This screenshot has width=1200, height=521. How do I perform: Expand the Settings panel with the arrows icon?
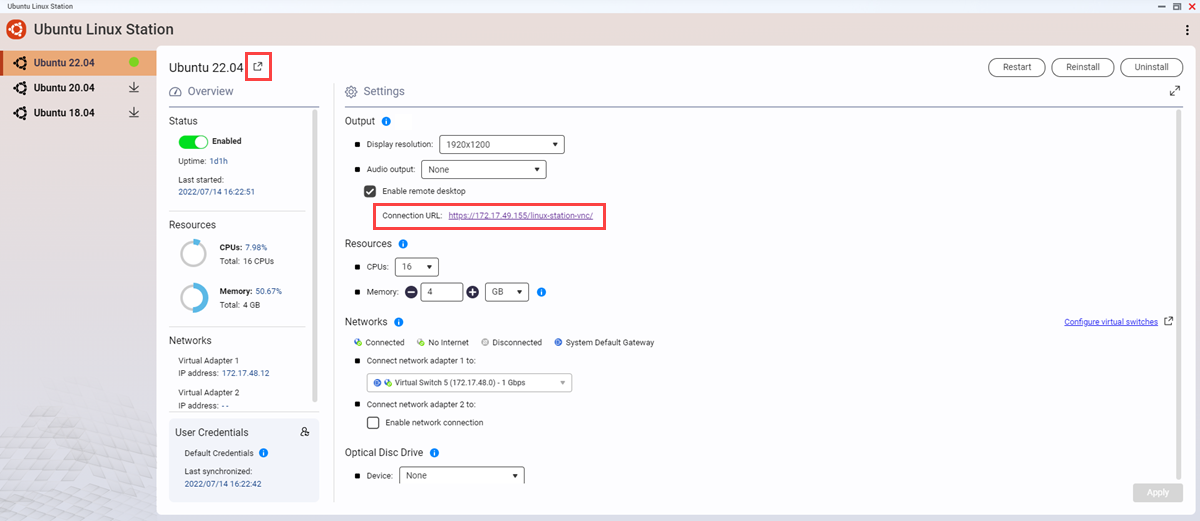coord(1175,91)
